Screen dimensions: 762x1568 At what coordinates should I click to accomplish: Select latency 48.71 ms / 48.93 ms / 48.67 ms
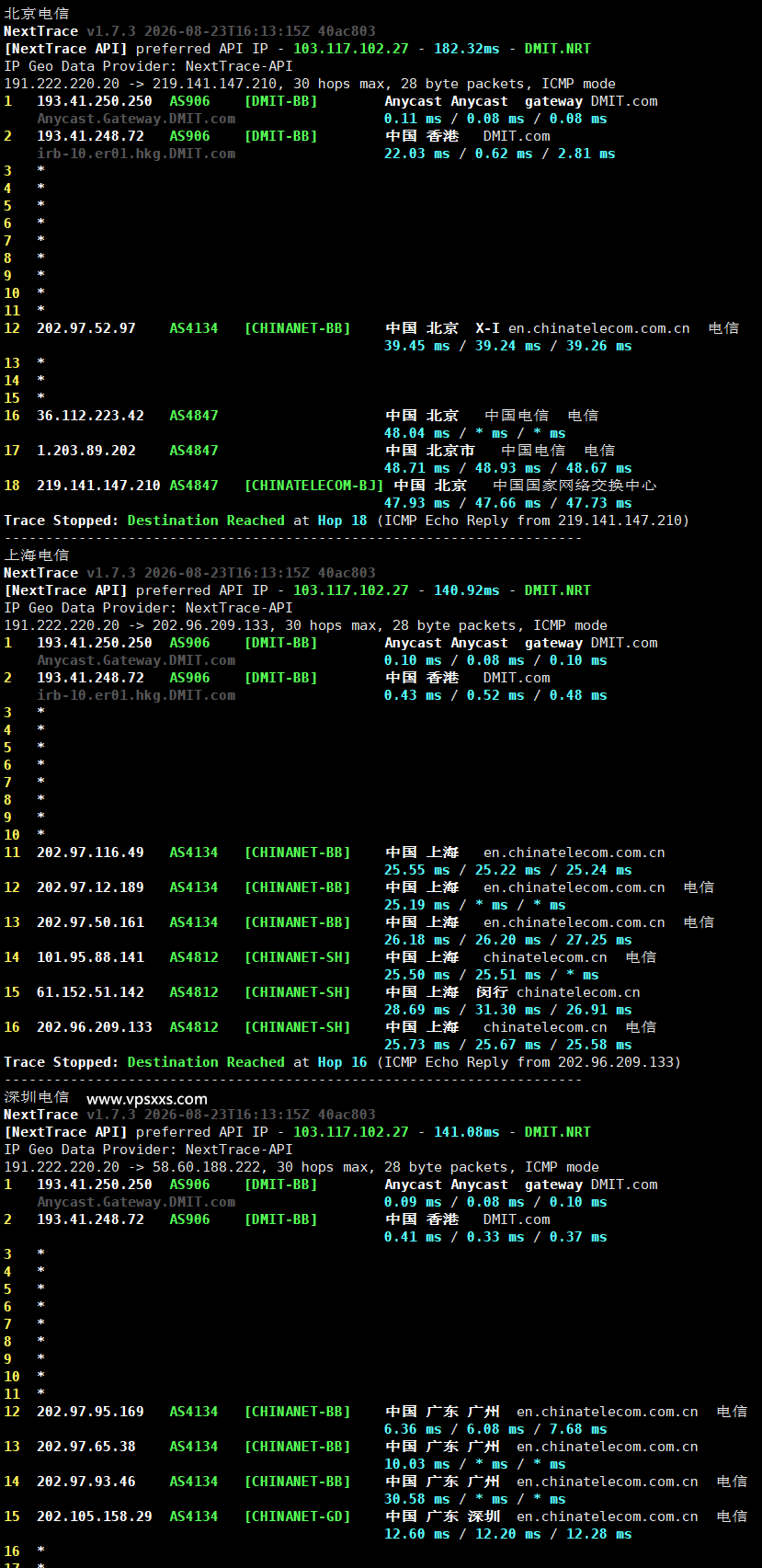[x=508, y=468]
